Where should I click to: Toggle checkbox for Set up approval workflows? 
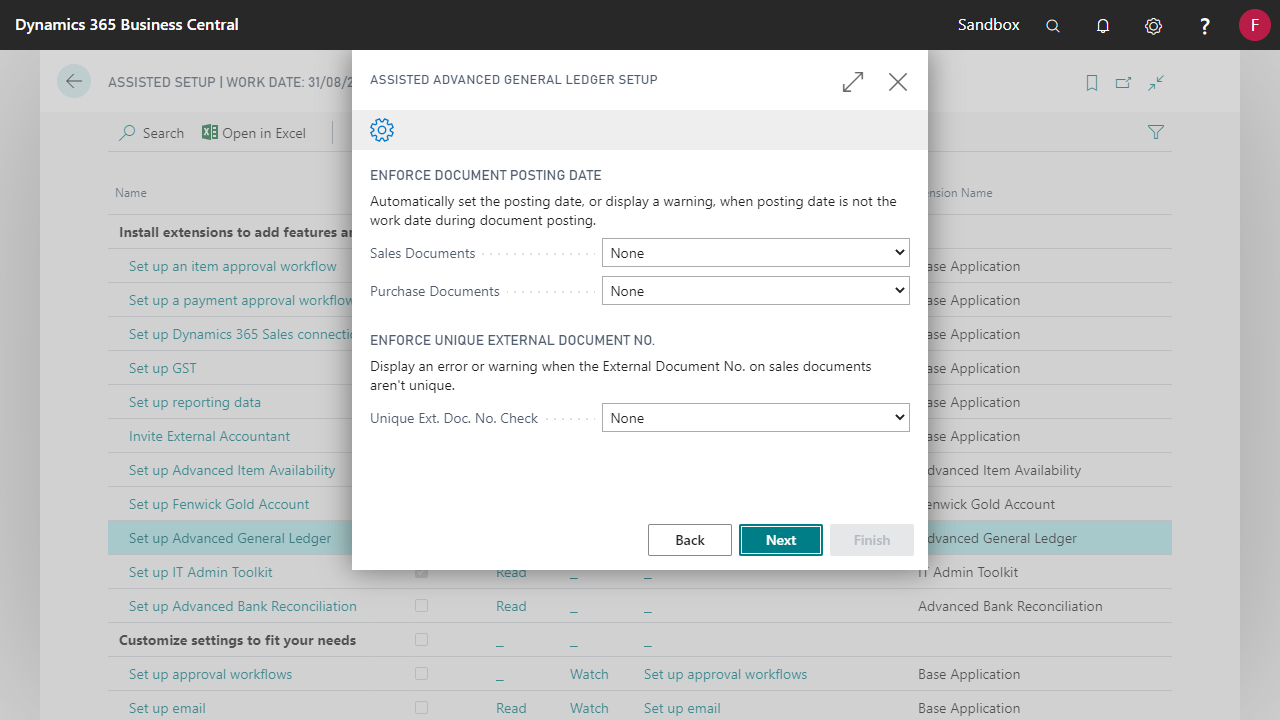pos(421,674)
